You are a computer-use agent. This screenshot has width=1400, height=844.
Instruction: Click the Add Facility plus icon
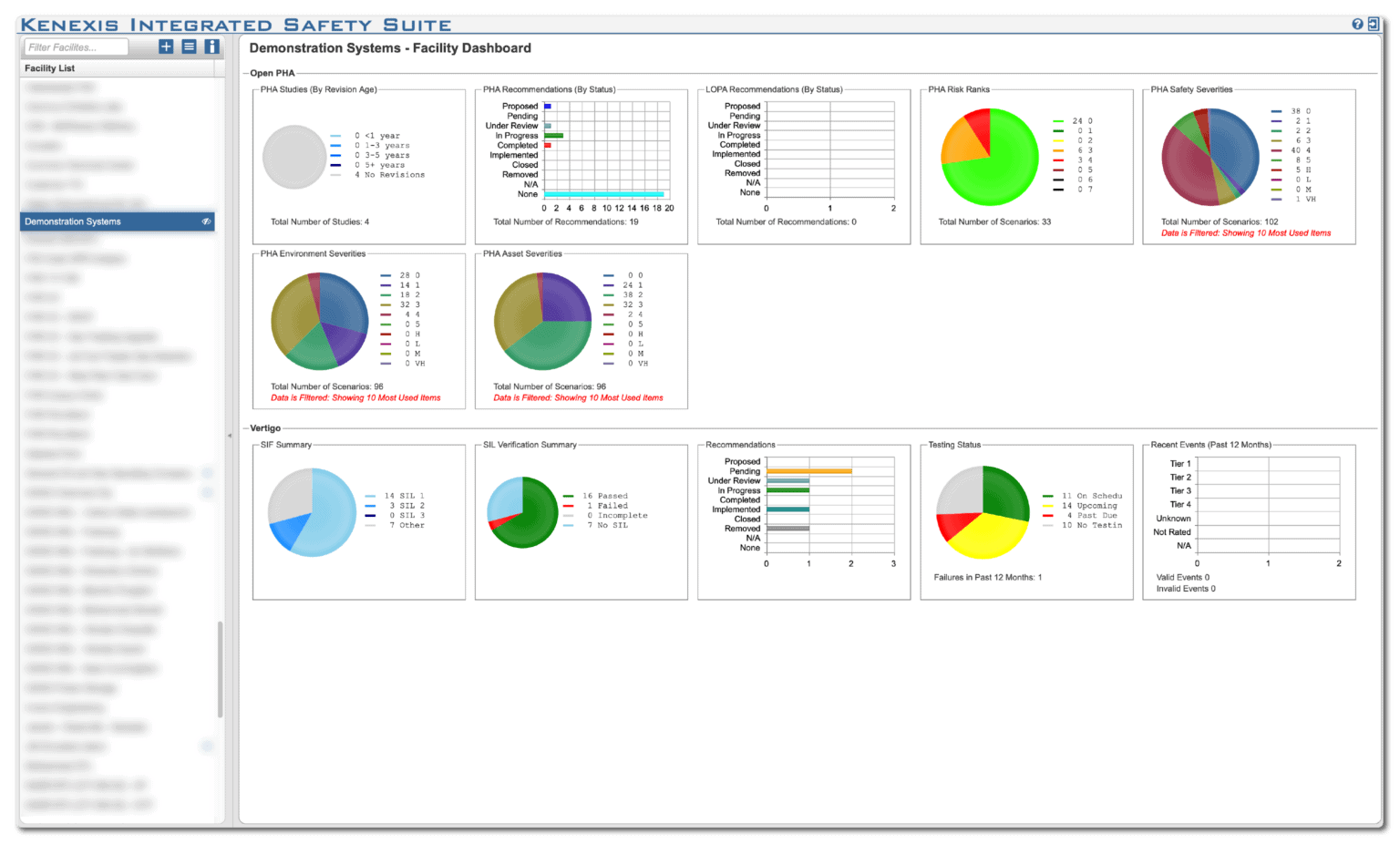coord(165,46)
